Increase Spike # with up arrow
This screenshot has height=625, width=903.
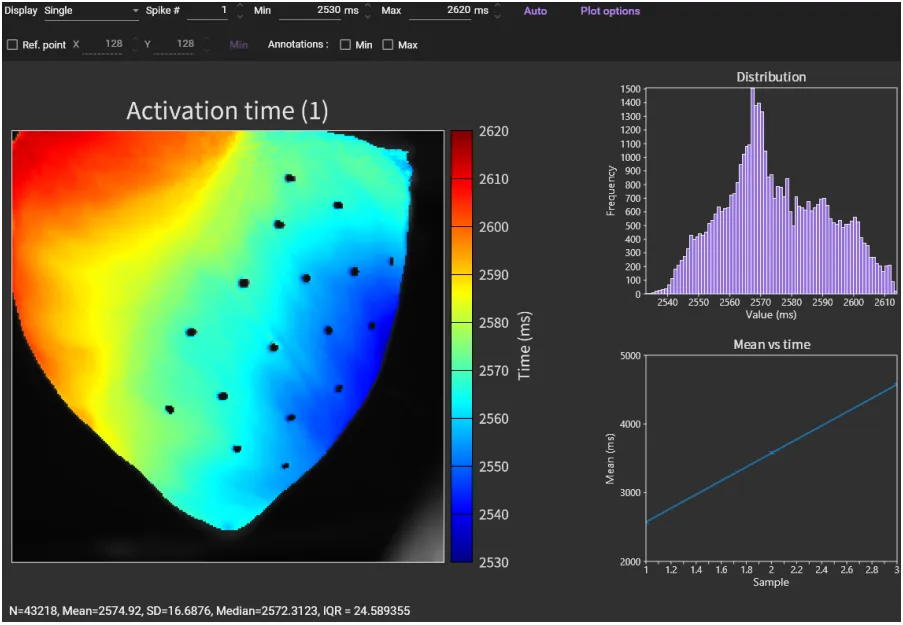[x=240, y=7]
